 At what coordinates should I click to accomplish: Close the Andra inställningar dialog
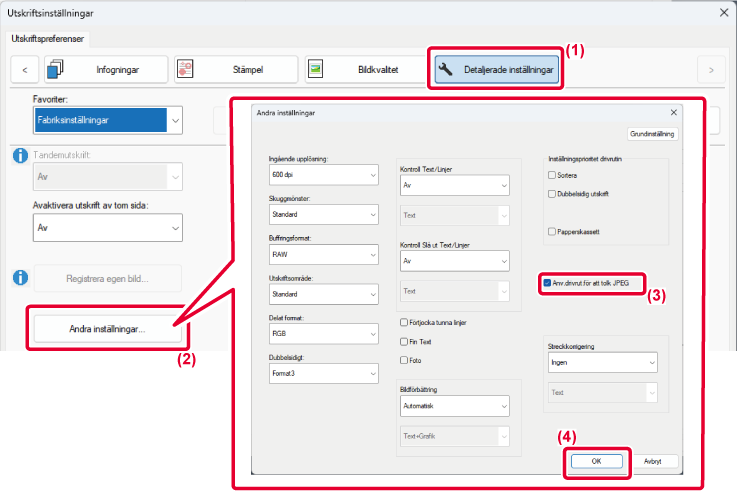pyautogui.click(x=673, y=114)
